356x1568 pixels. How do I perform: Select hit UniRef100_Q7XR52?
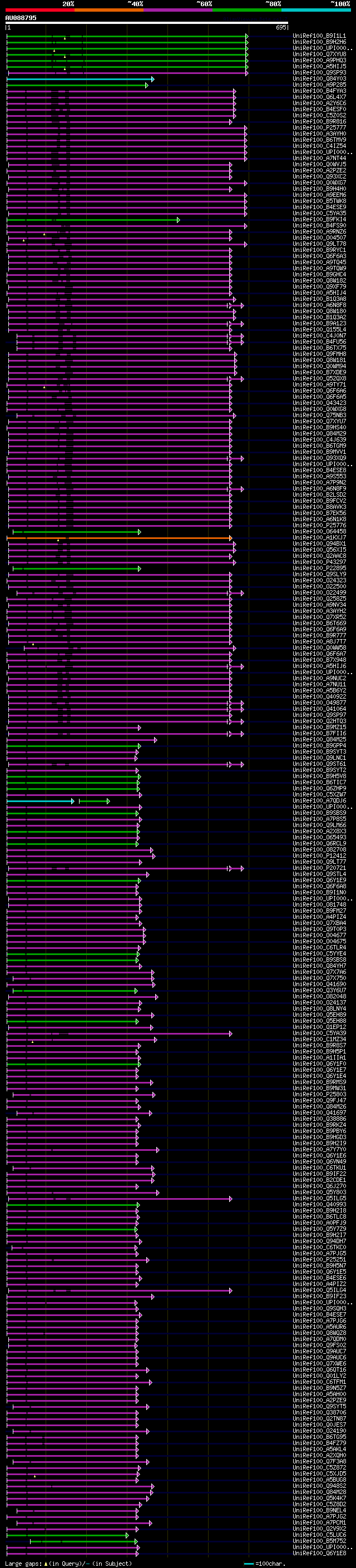[319, 617]
